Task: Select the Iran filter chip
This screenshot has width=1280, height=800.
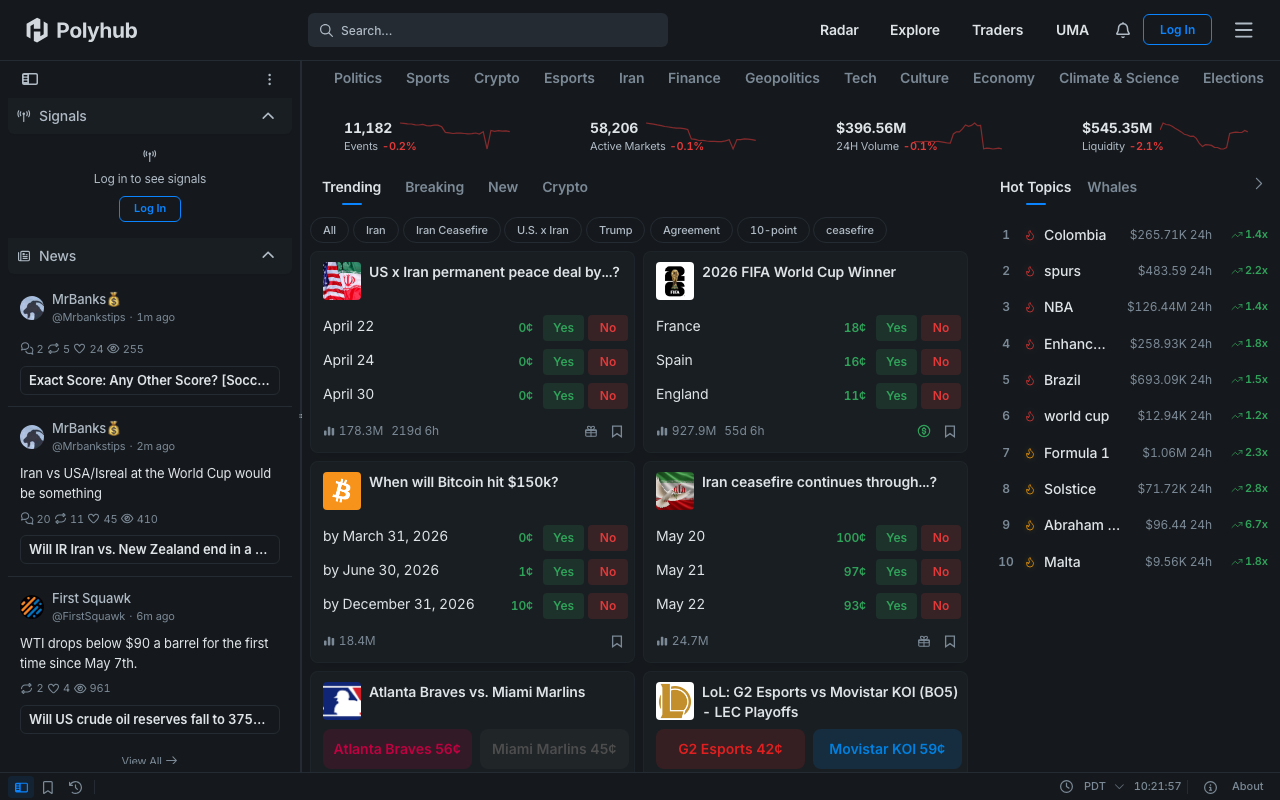Action: click(x=376, y=230)
